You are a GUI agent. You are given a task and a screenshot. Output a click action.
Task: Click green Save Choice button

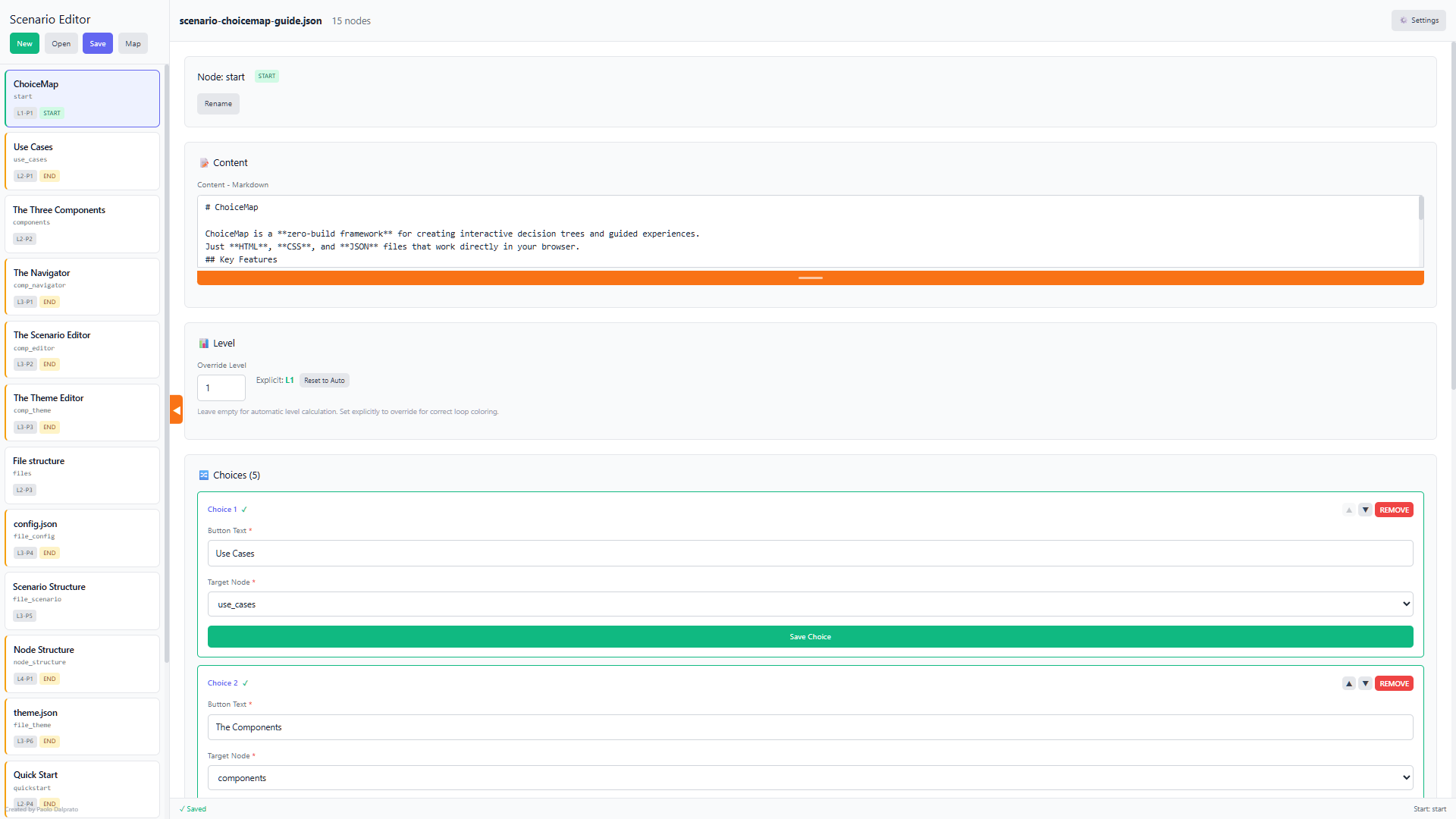[x=810, y=637]
